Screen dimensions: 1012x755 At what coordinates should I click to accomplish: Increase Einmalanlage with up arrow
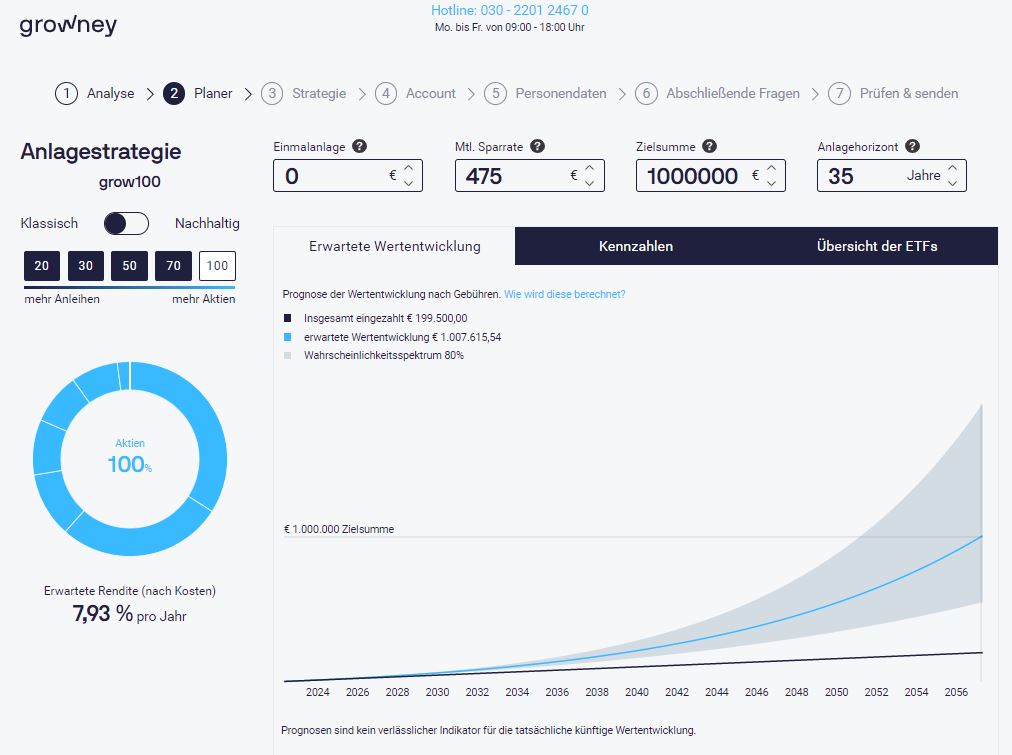pos(408,168)
